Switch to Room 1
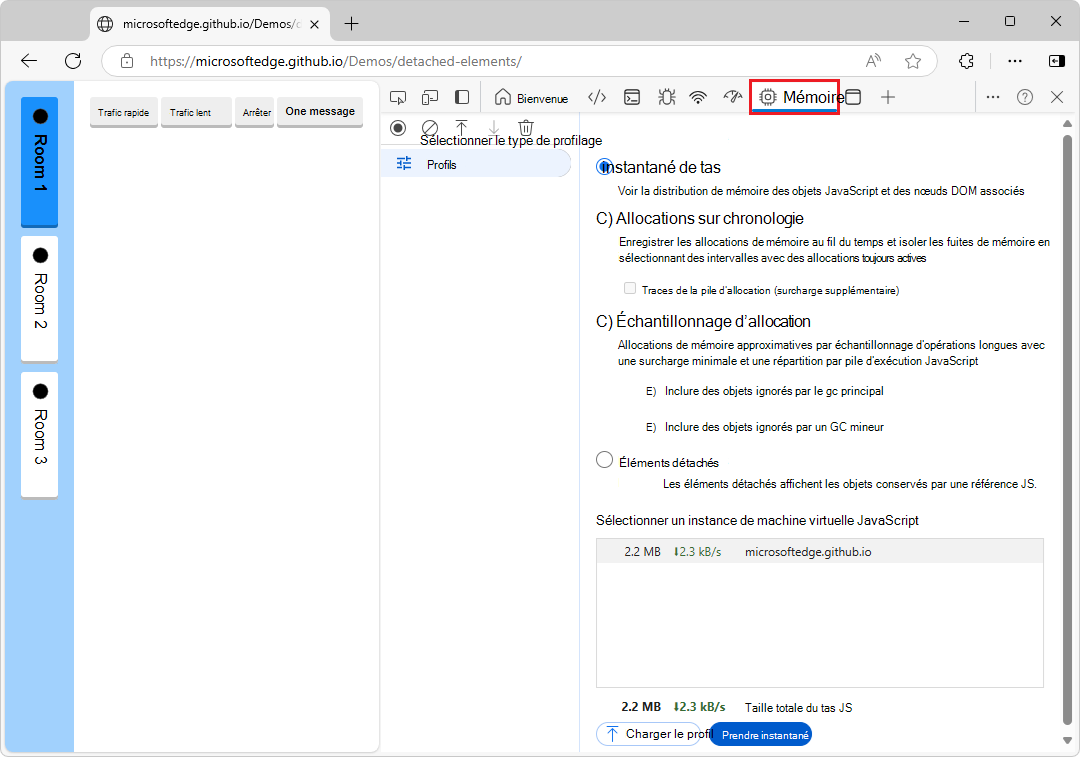Viewport: 1080px width, 757px height. tap(39, 162)
